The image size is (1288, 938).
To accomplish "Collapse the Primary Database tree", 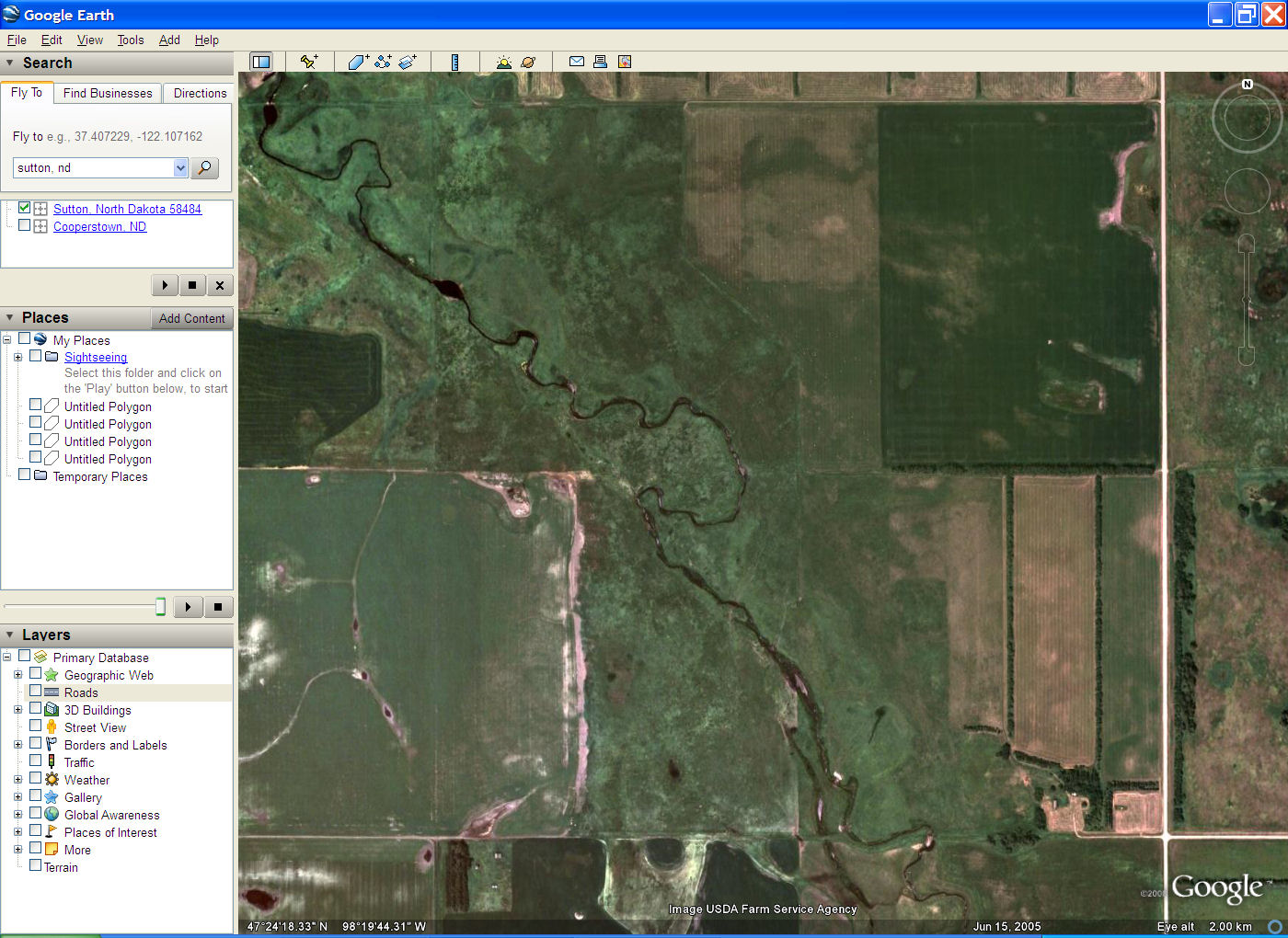I will 6,658.
